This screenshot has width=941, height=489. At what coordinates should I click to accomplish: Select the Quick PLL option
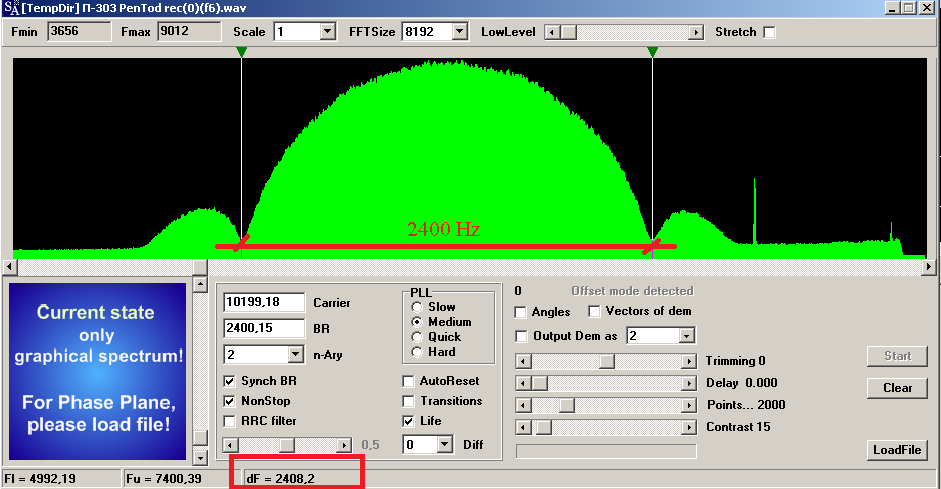[x=417, y=337]
